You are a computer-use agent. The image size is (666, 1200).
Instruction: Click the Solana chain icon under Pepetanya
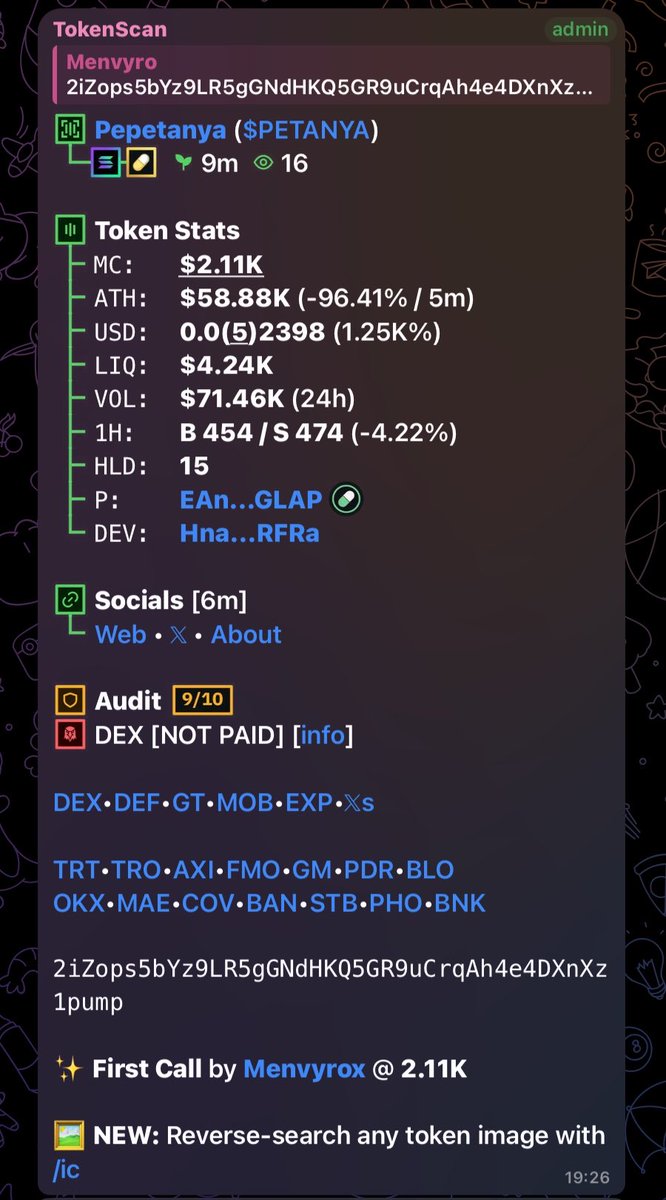(x=106, y=163)
